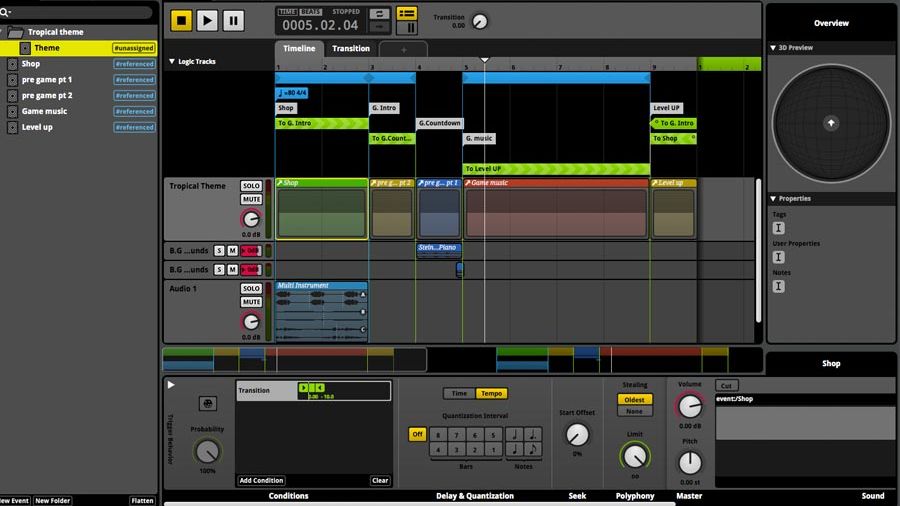The width and height of the screenshot is (900, 506).
Task: Click the Cut button
Action: tap(726, 386)
